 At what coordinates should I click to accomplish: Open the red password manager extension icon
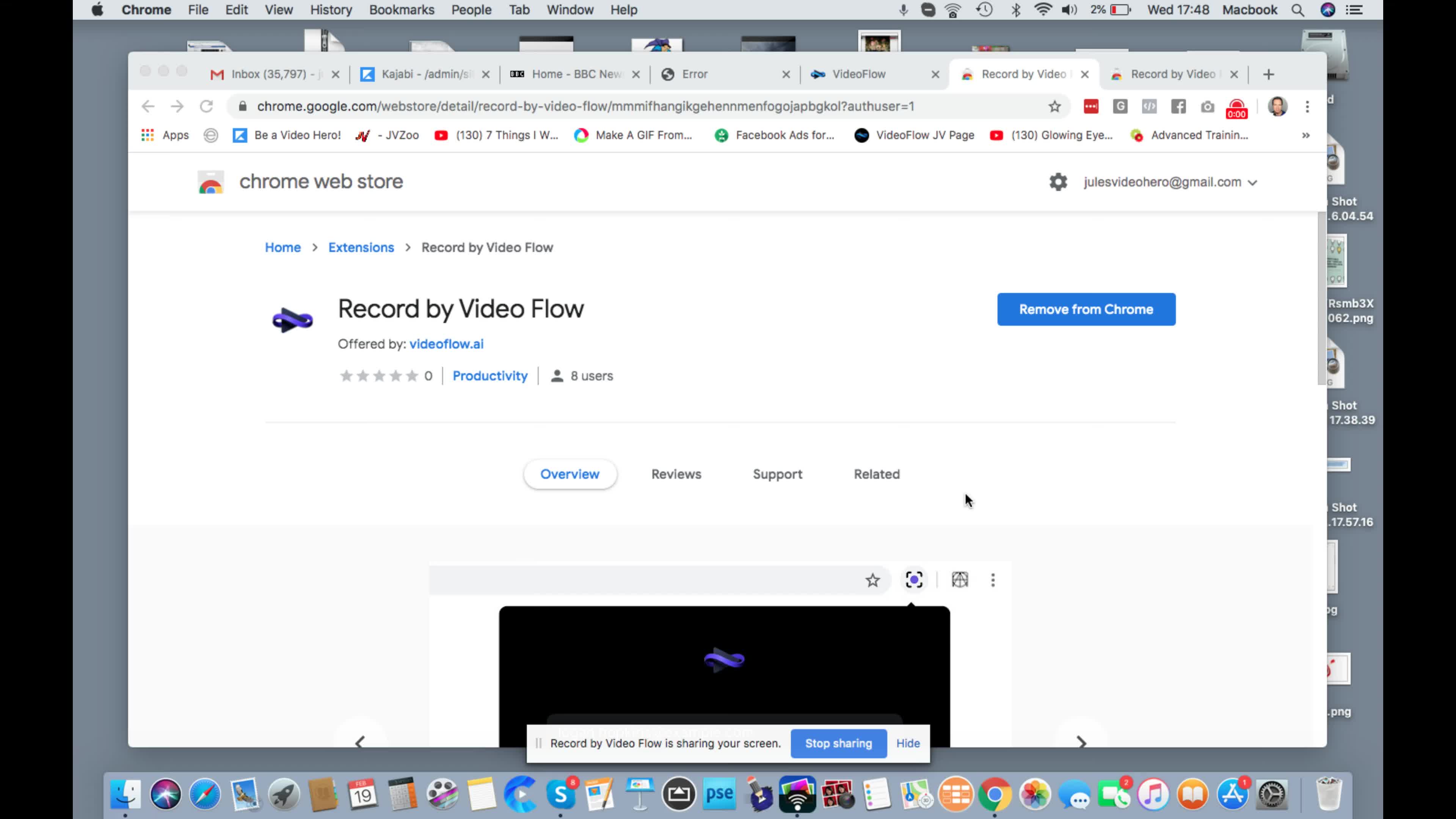click(1091, 106)
